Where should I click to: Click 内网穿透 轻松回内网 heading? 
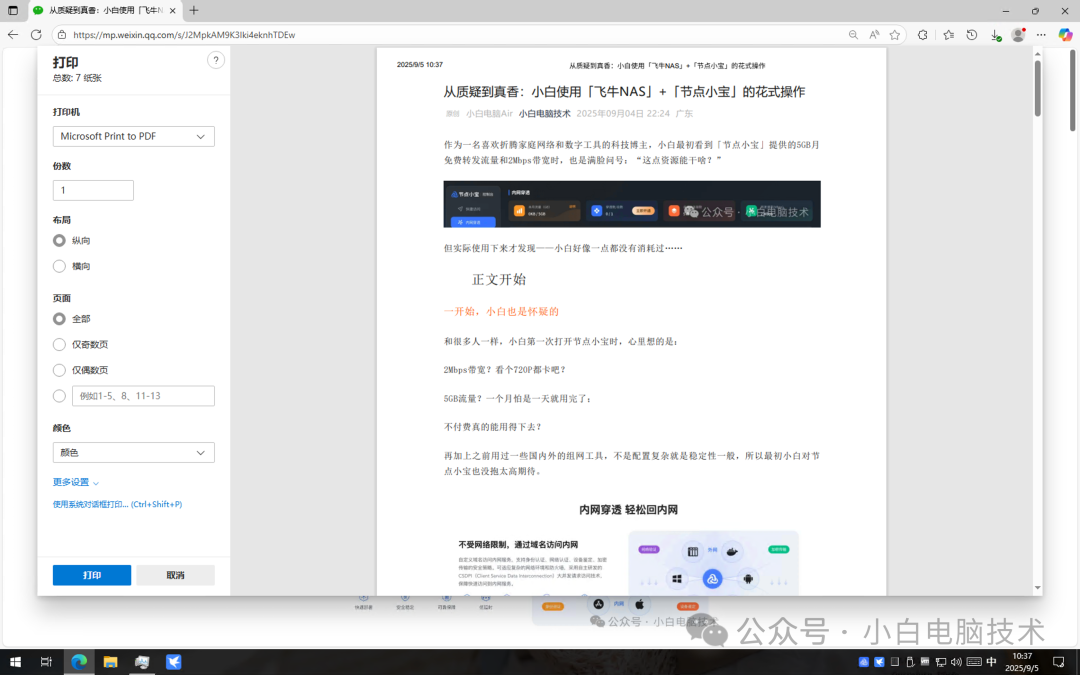628,510
